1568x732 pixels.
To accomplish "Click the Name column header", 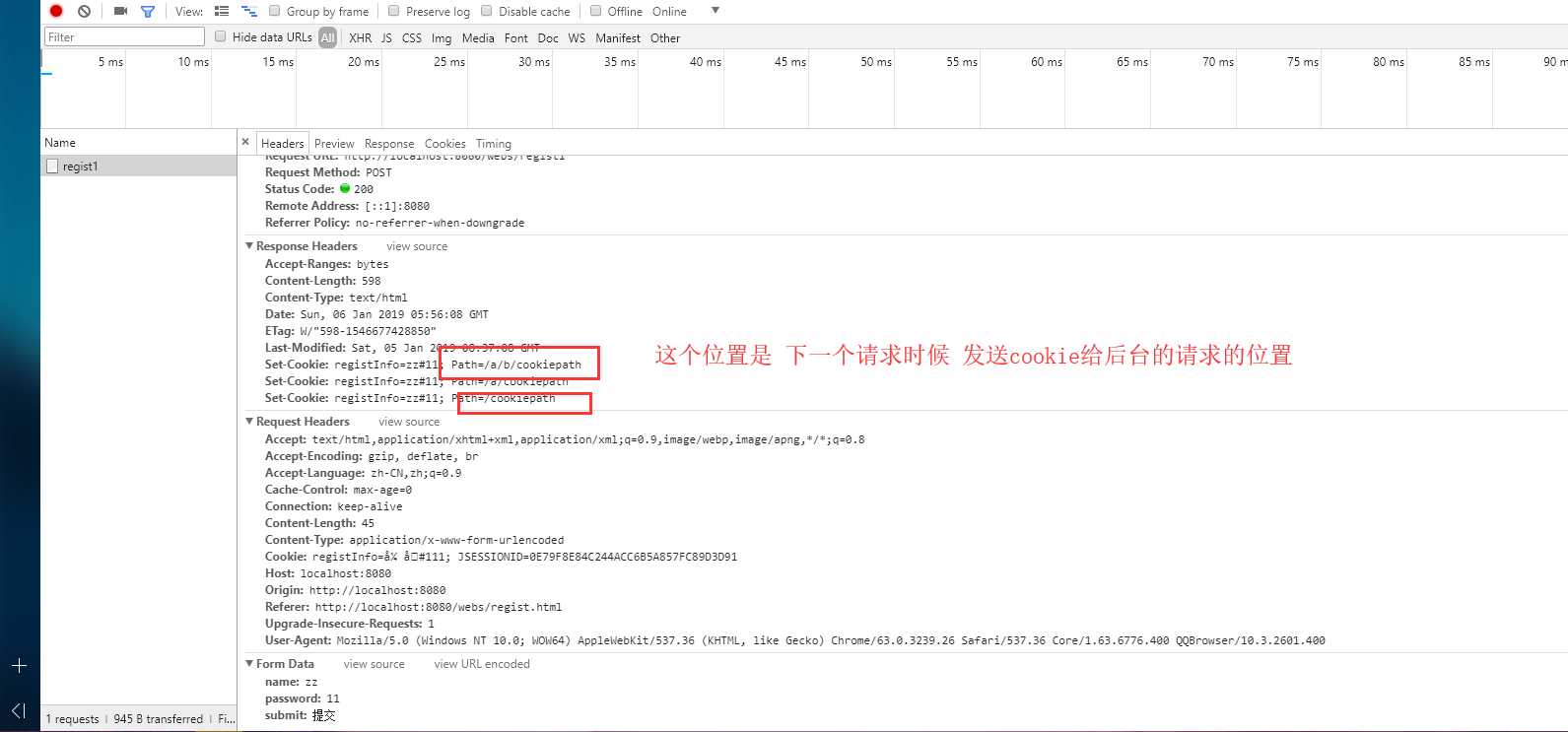I will (x=139, y=142).
